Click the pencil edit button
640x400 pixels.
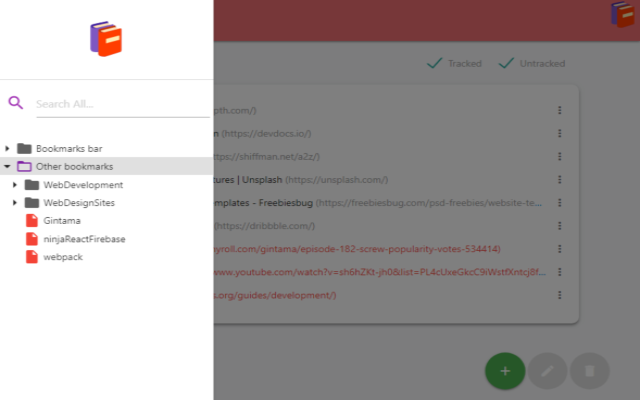point(547,371)
